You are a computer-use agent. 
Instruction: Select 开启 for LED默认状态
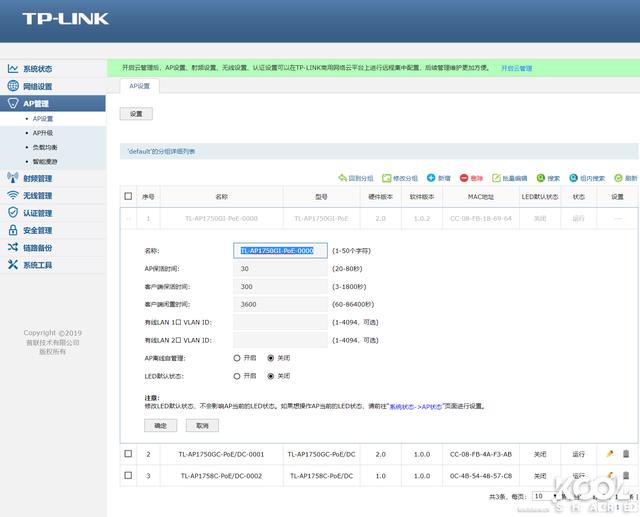(237, 376)
